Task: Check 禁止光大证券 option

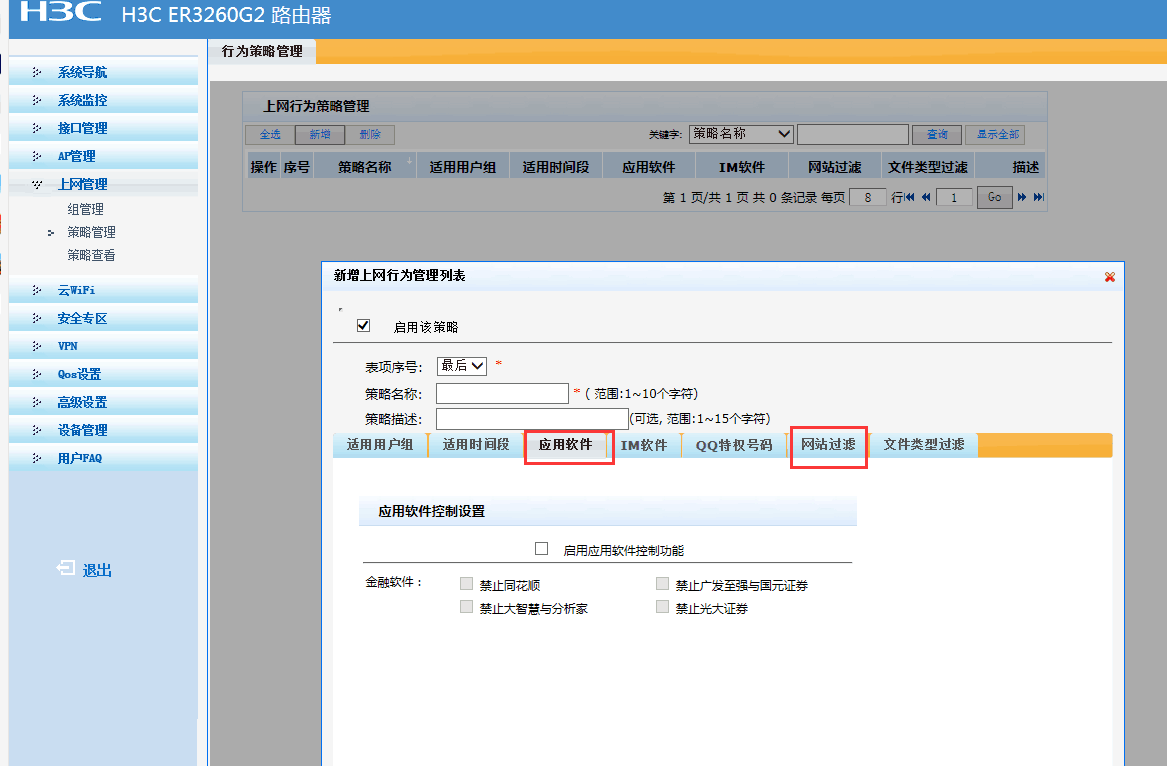Action: click(662, 607)
